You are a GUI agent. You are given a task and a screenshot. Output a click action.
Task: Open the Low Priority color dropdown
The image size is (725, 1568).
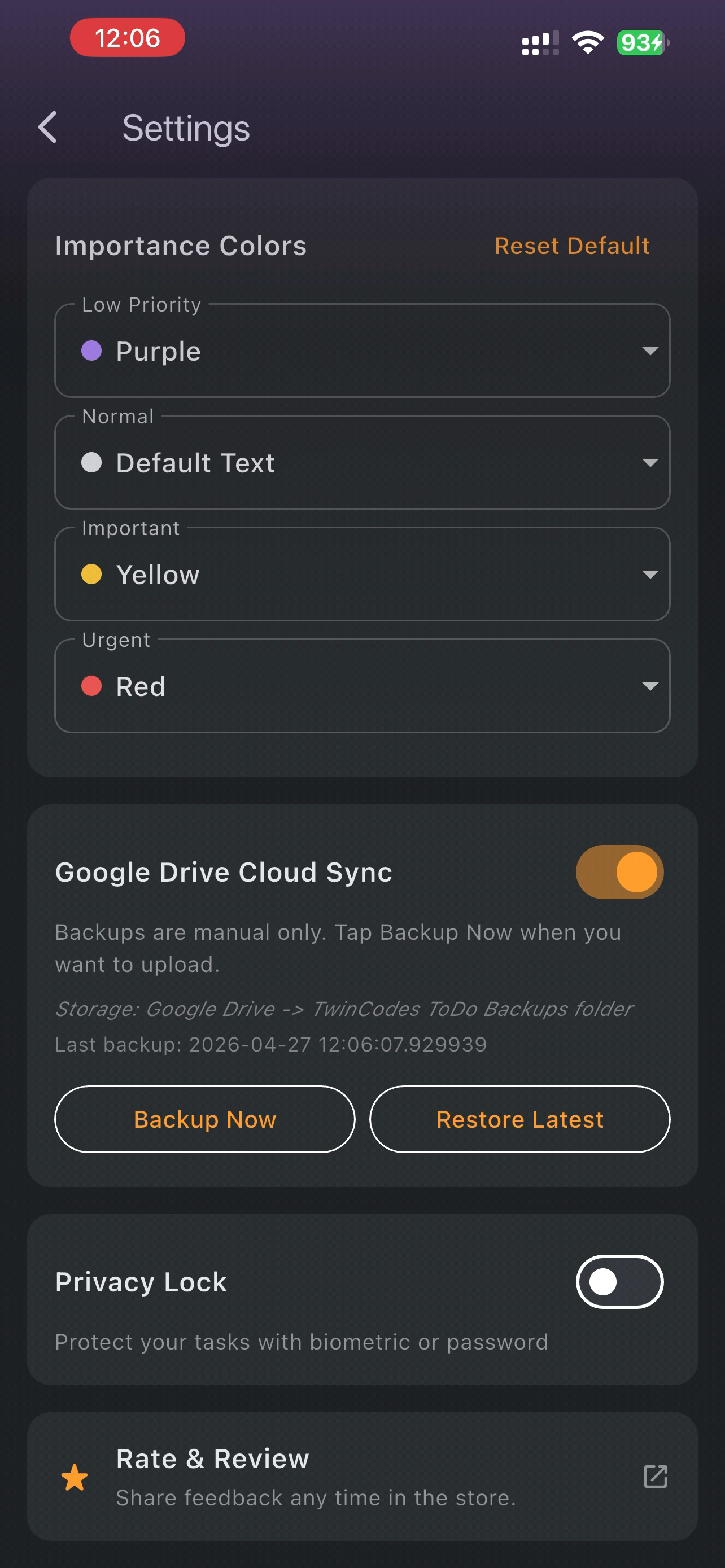coord(362,351)
